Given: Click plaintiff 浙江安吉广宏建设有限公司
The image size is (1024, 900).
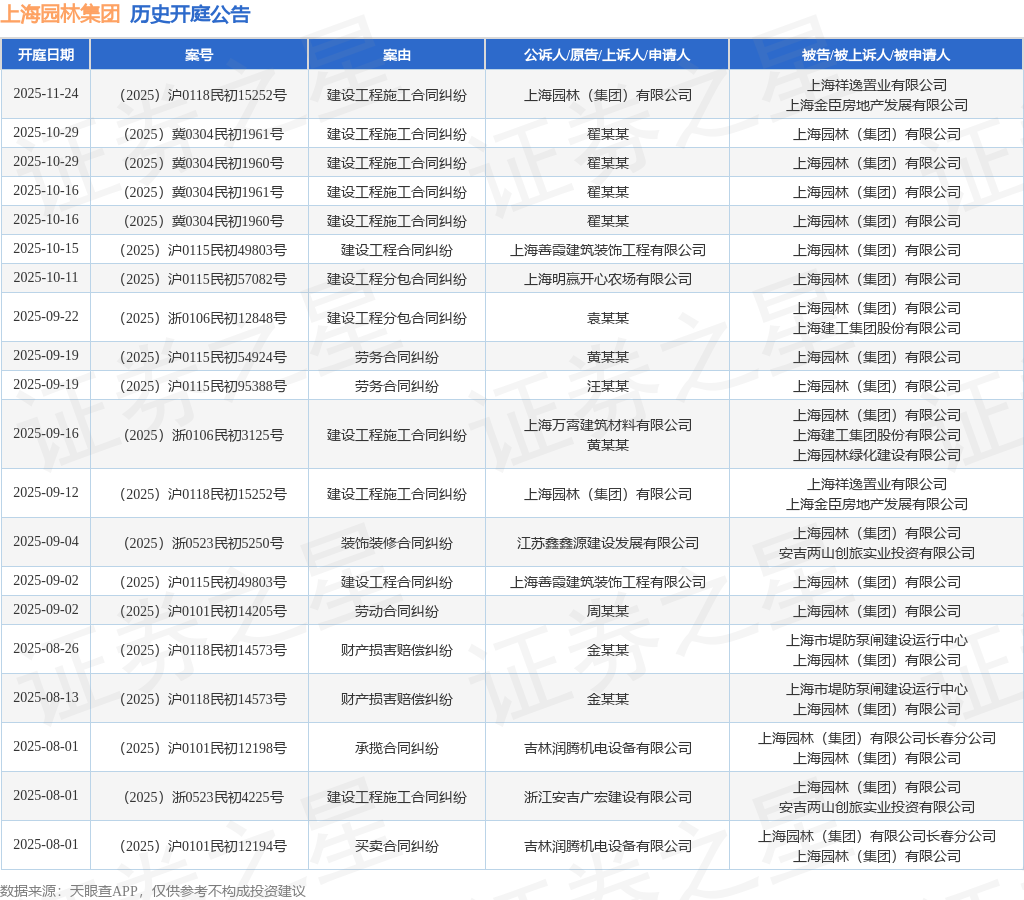Looking at the screenshot, I should pyautogui.click(x=607, y=797).
